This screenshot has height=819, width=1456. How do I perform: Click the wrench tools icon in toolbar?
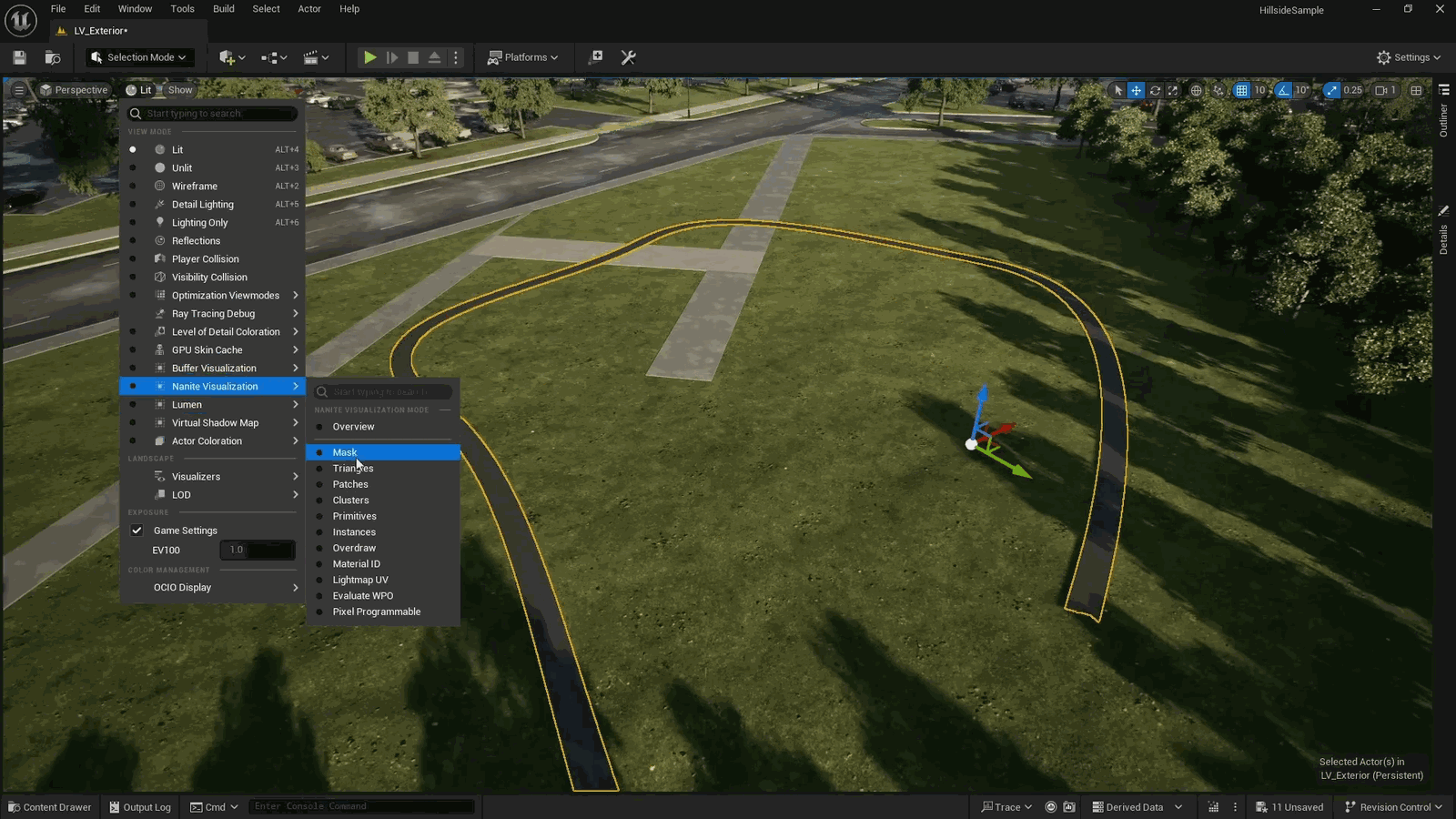pos(628,57)
